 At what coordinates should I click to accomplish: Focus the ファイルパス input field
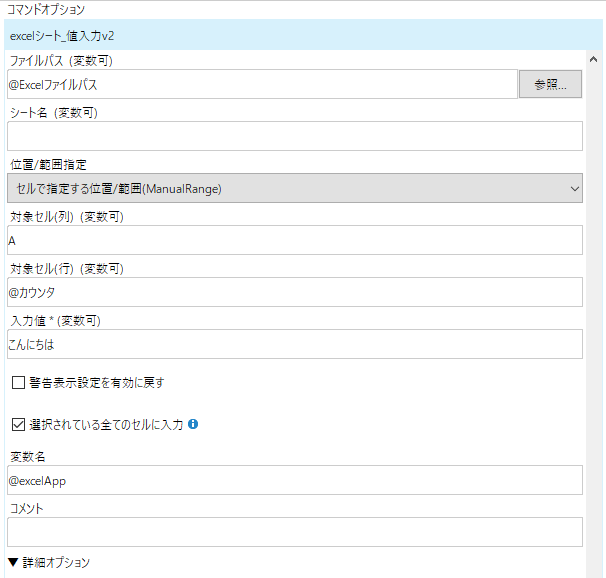point(262,84)
